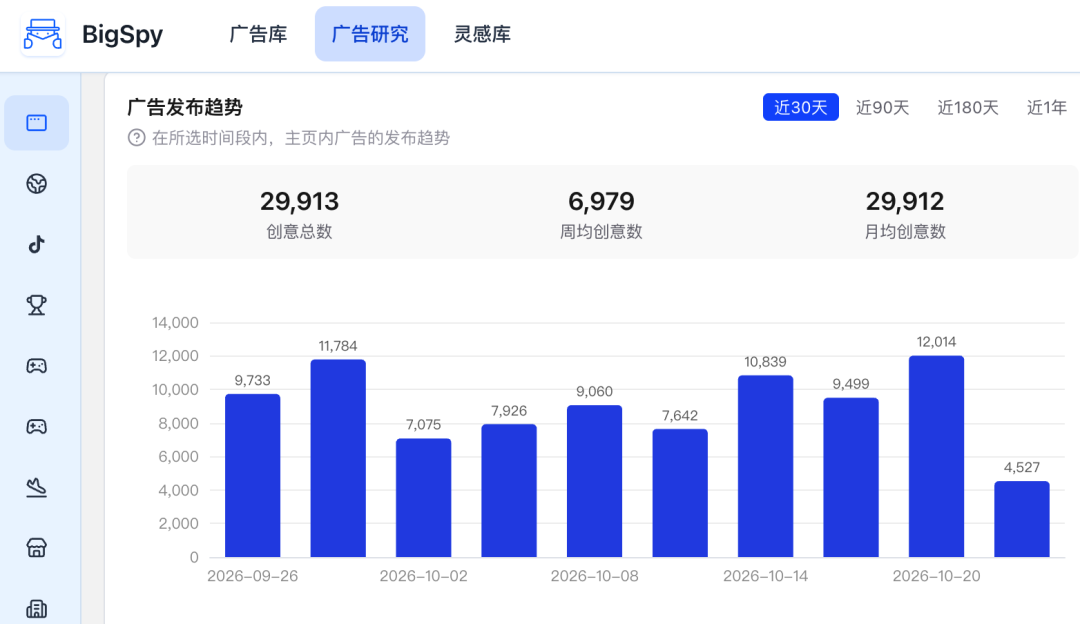This screenshot has width=1080, height=624.
Task: Open the 广告库 tab
Action: pos(258,34)
